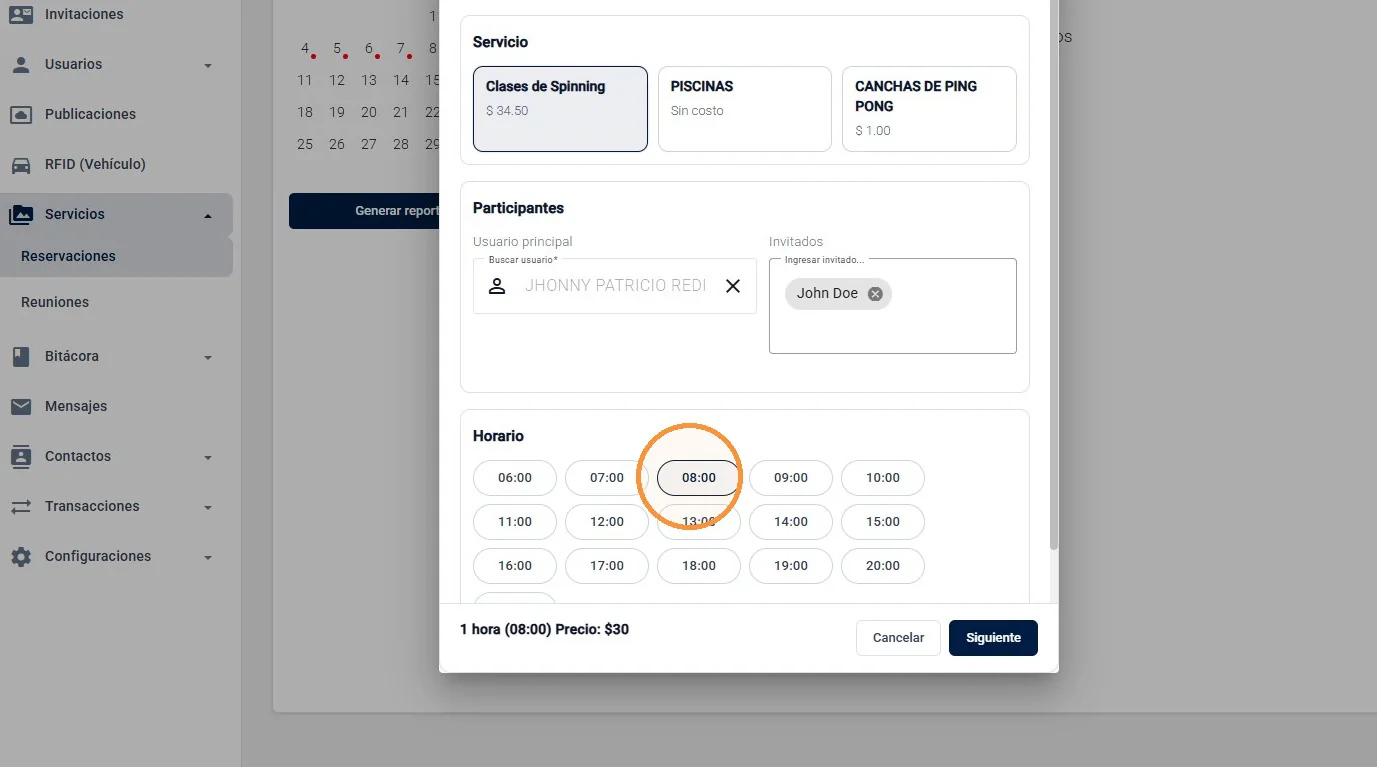Expand the Configuraciones submenu arrow
Image resolution: width=1377 pixels, height=767 pixels.
[208, 557]
